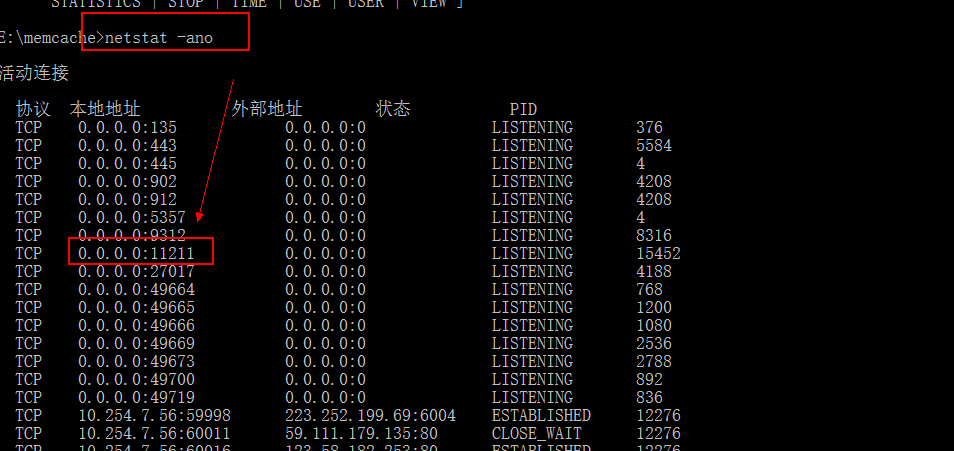Click the 活动连接 heading
Screen dimensions: 954x451
tap(34, 74)
